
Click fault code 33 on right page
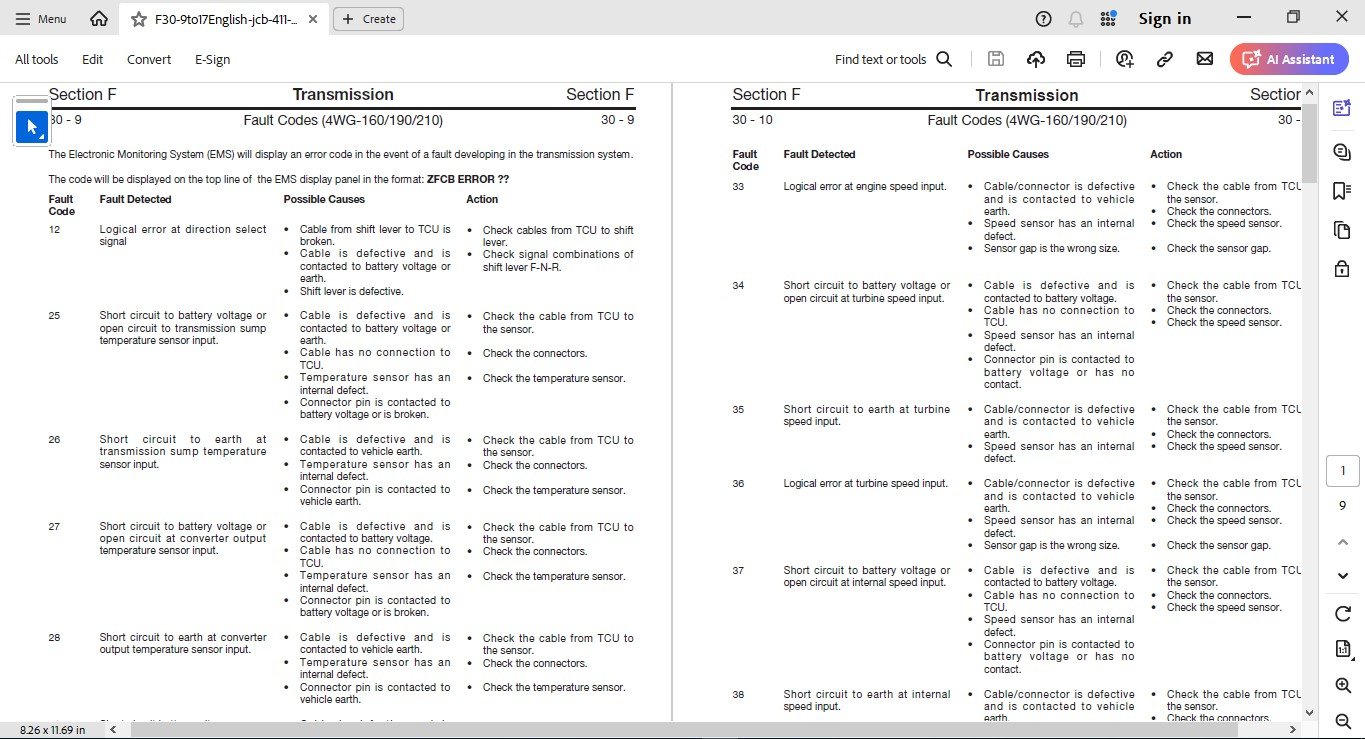738,187
